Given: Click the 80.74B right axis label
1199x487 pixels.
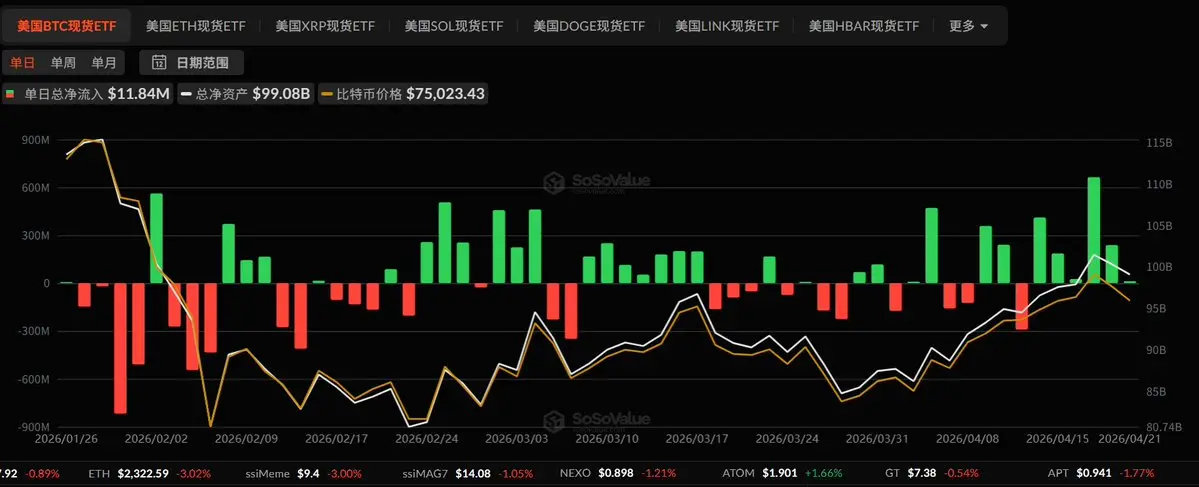Looking at the screenshot, I should 1165,427.
